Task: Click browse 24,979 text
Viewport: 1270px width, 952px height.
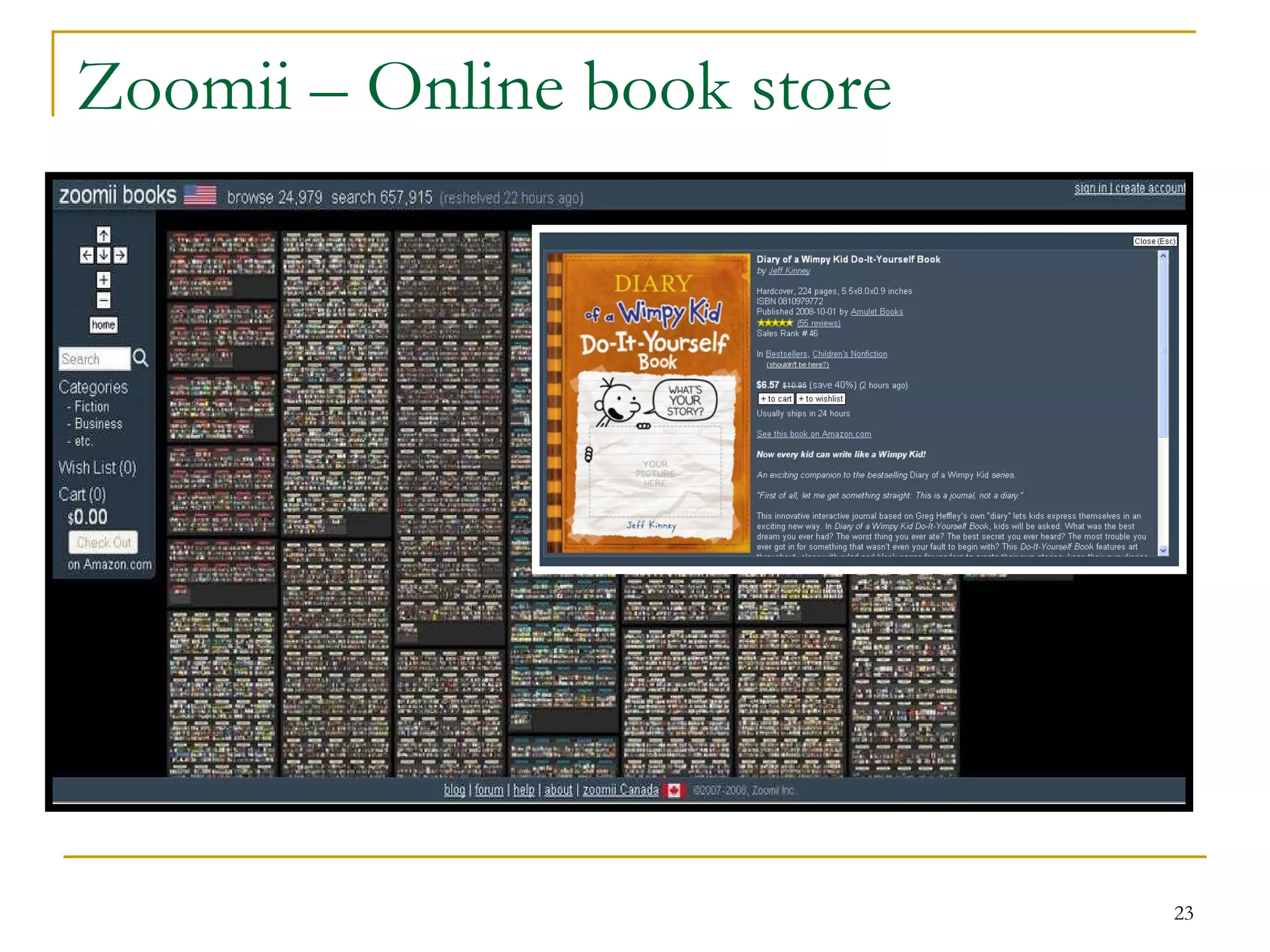Action: [x=275, y=198]
